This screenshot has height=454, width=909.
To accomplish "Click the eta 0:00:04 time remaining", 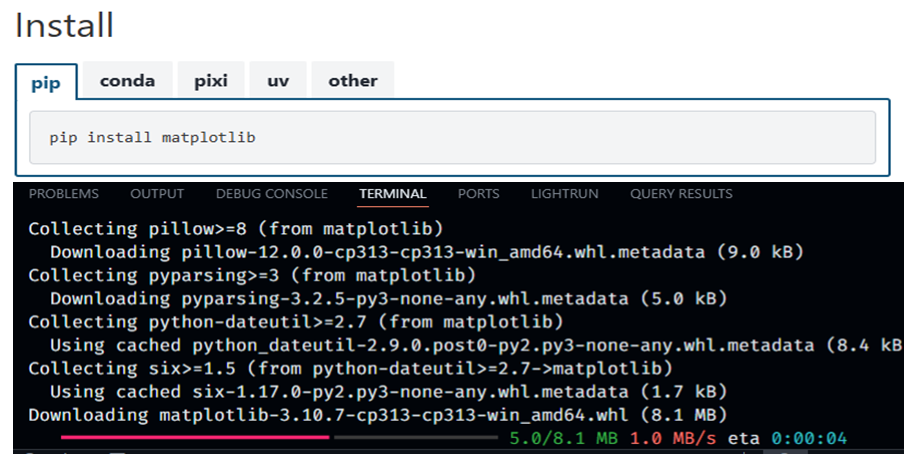I will click(x=787, y=438).
